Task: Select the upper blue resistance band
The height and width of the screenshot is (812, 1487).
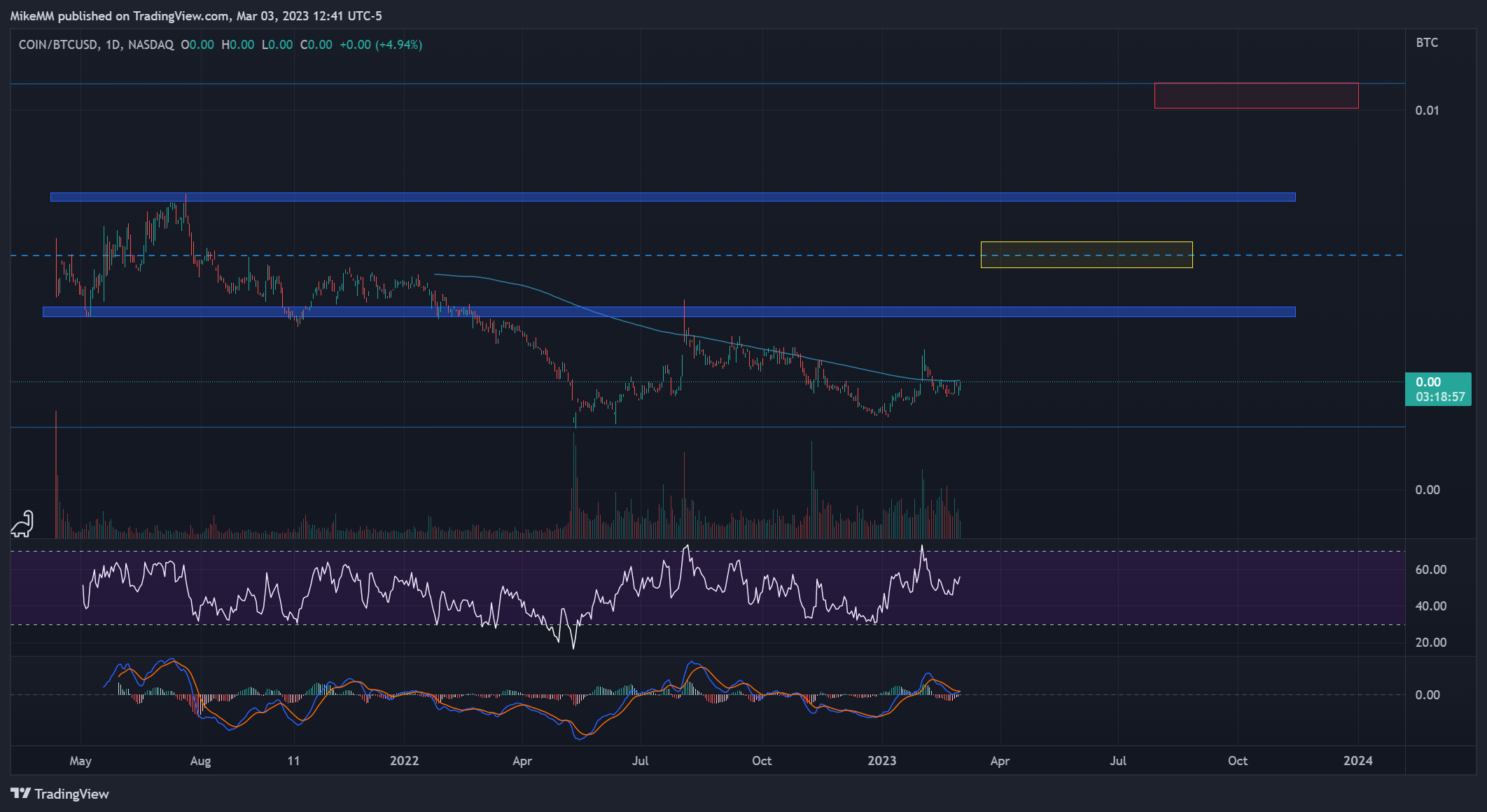Action: click(x=673, y=197)
